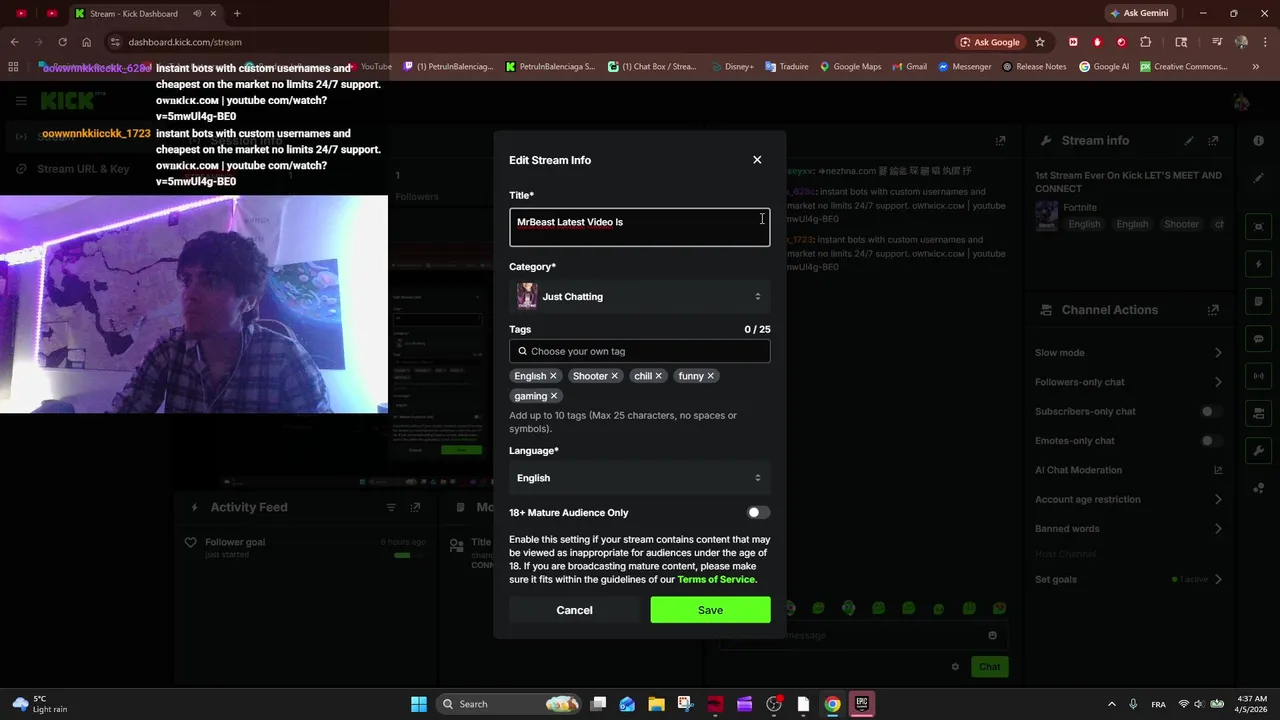
Task: Filter the Activity Feed
Action: pyautogui.click(x=391, y=508)
